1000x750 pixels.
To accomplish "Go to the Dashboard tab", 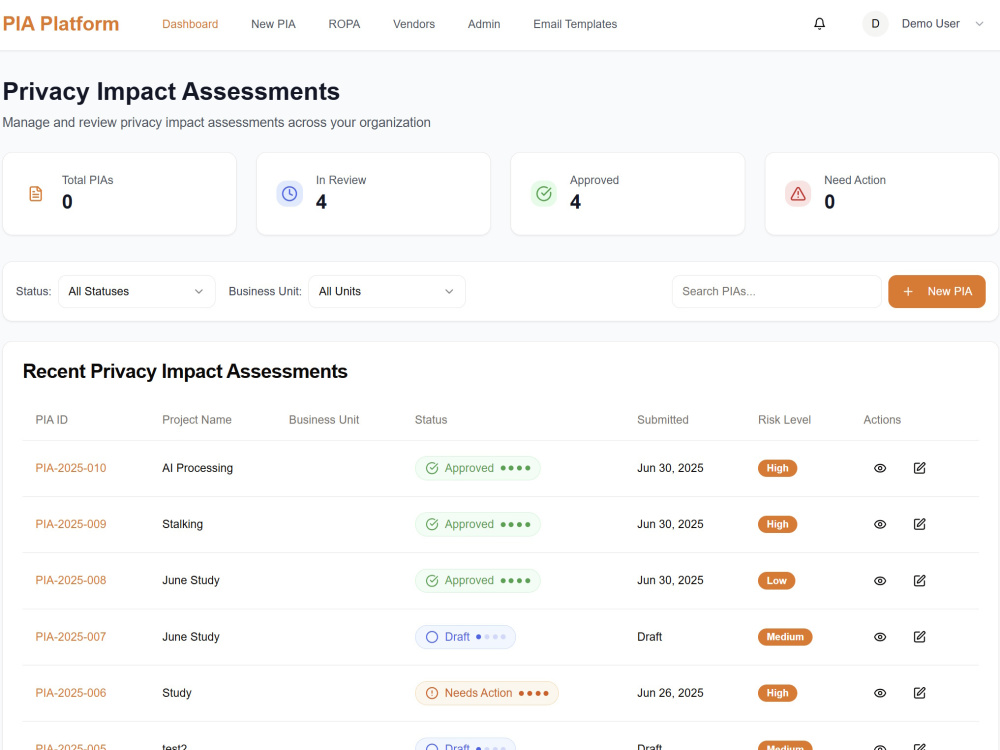I will pos(190,24).
